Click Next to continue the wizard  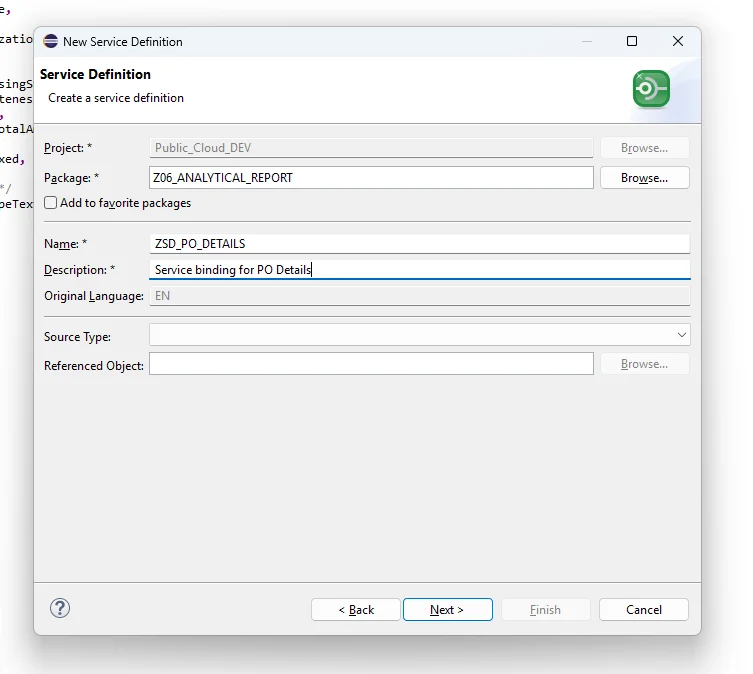pyautogui.click(x=448, y=610)
